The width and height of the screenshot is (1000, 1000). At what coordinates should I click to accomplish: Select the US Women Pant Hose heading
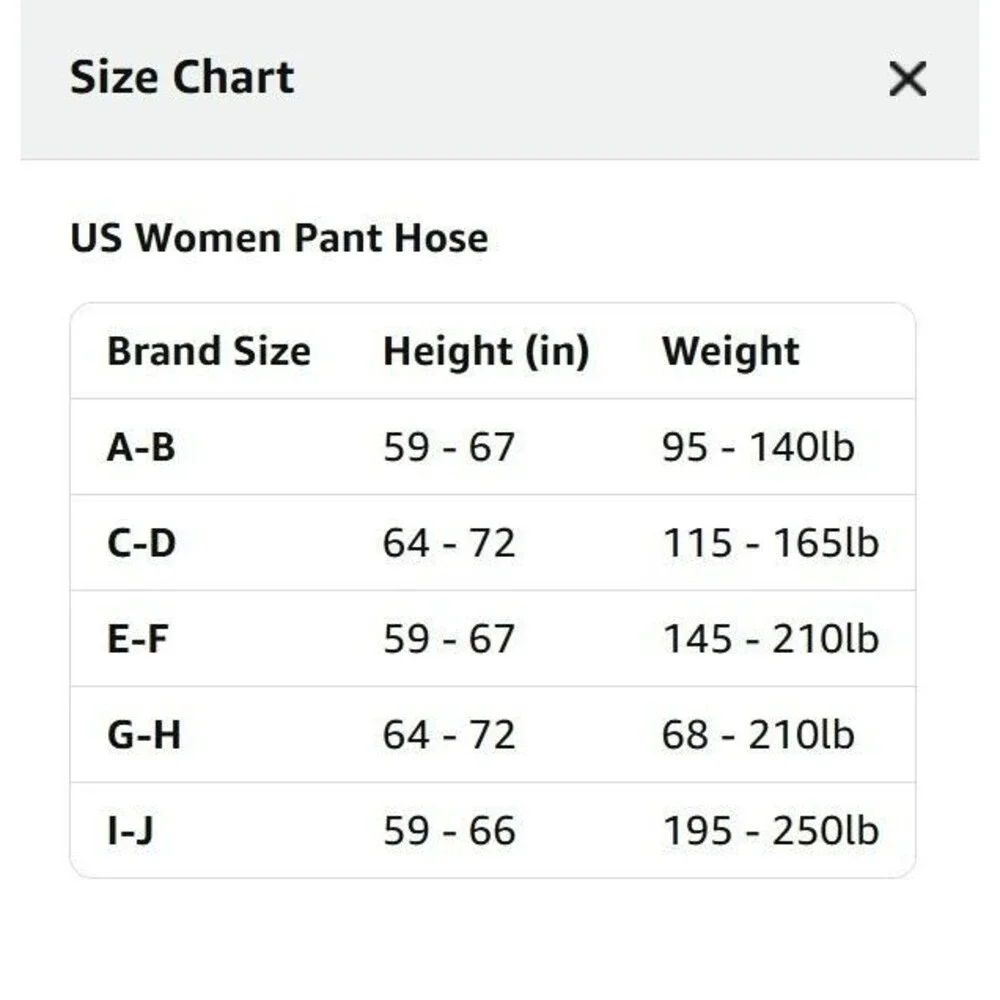279,239
